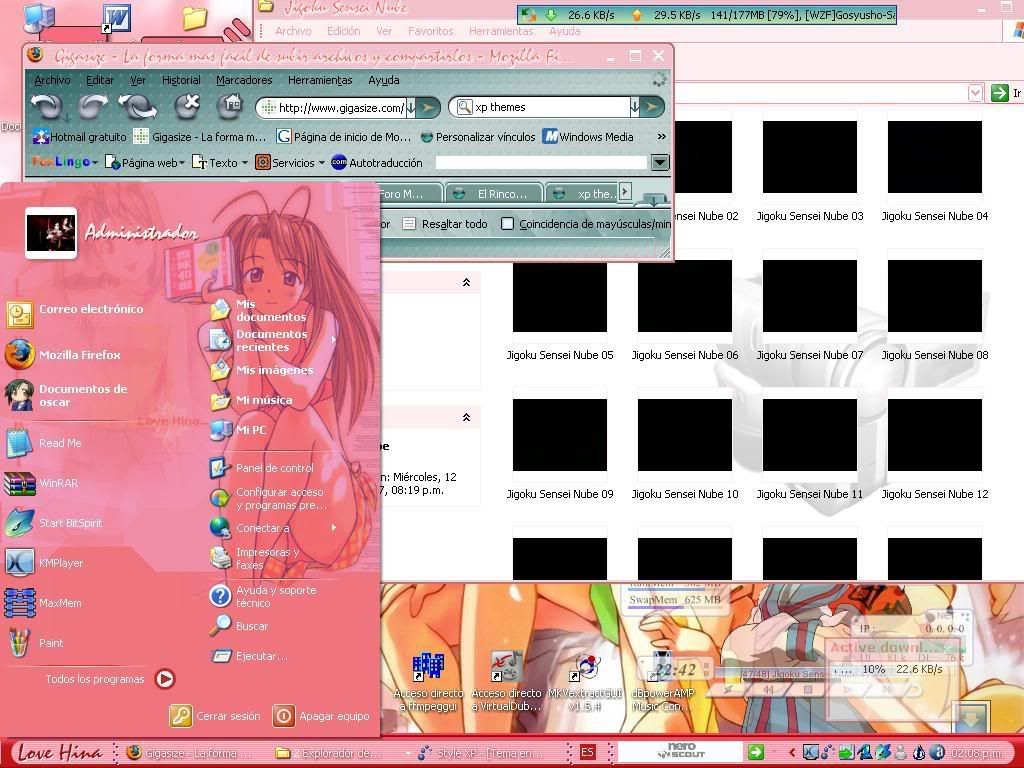Launch Start BitSpirit from start menu

coord(54,523)
